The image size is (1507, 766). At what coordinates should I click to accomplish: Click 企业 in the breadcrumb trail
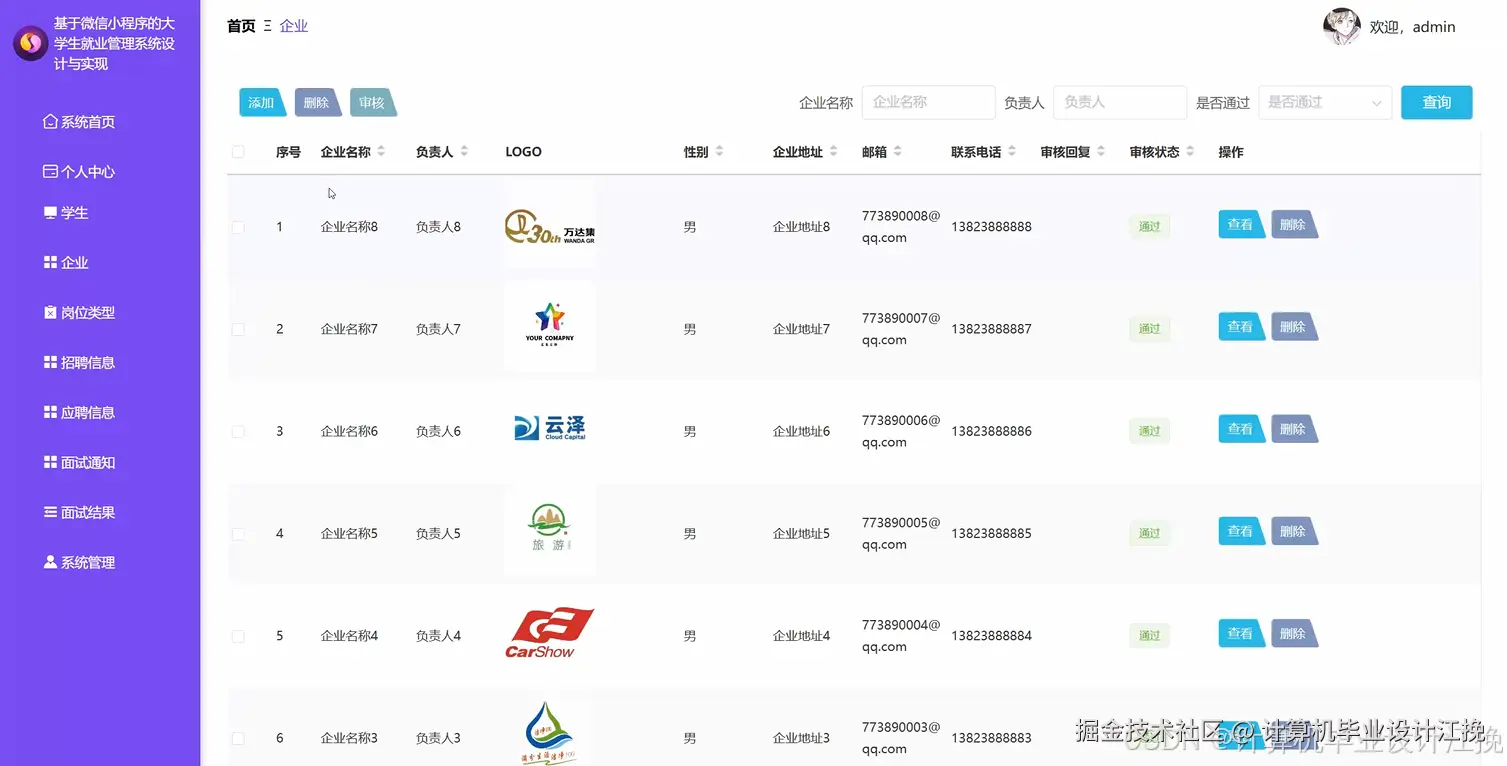294,25
